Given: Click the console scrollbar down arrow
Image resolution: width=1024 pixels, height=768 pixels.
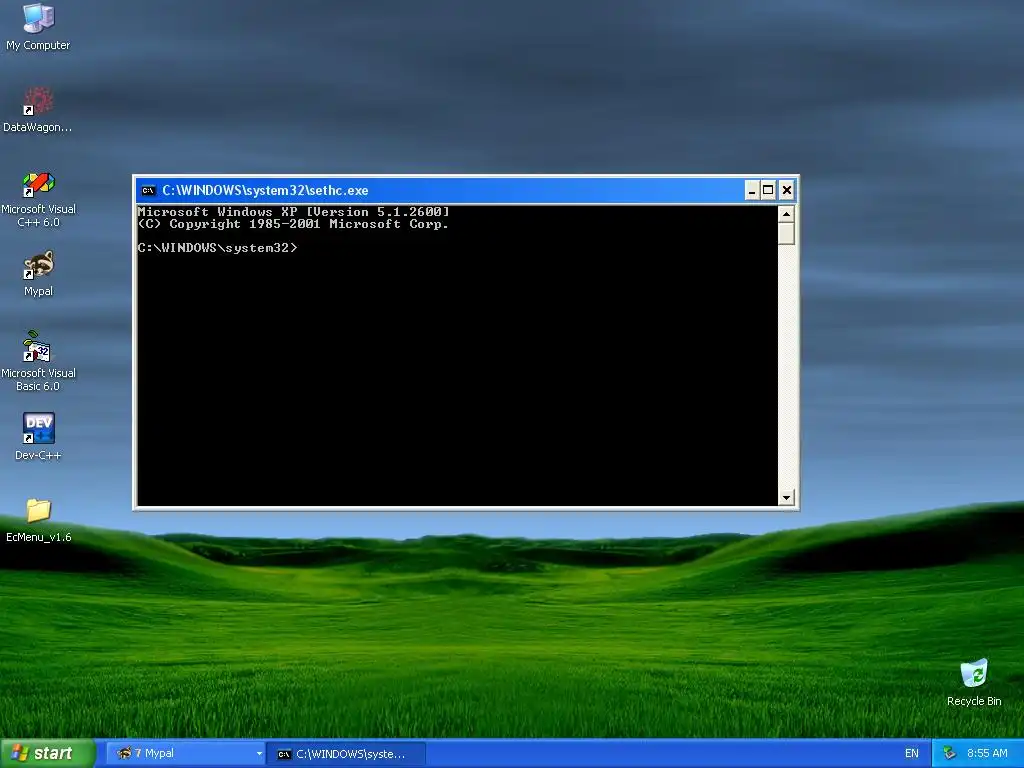Looking at the screenshot, I should click(786, 498).
